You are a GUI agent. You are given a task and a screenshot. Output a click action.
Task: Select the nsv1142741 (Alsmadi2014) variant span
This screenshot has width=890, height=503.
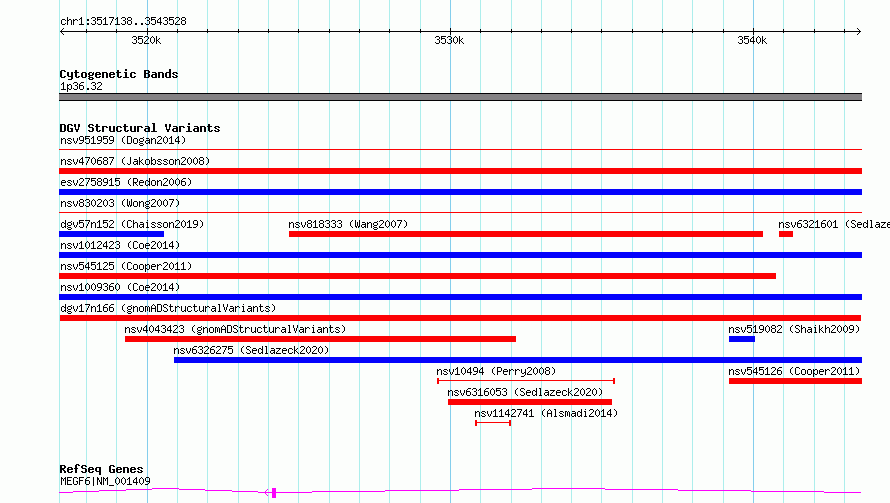[493, 423]
